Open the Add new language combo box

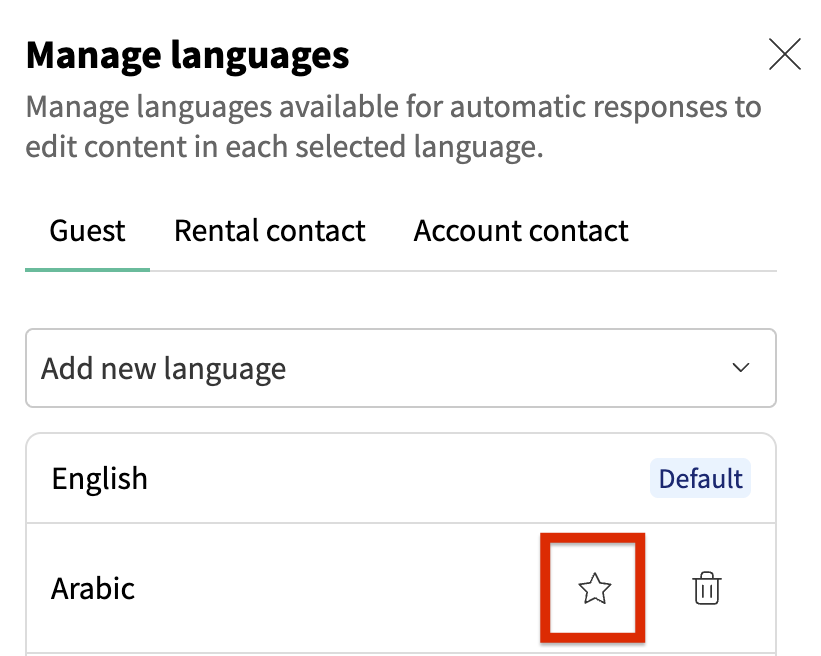pos(400,368)
